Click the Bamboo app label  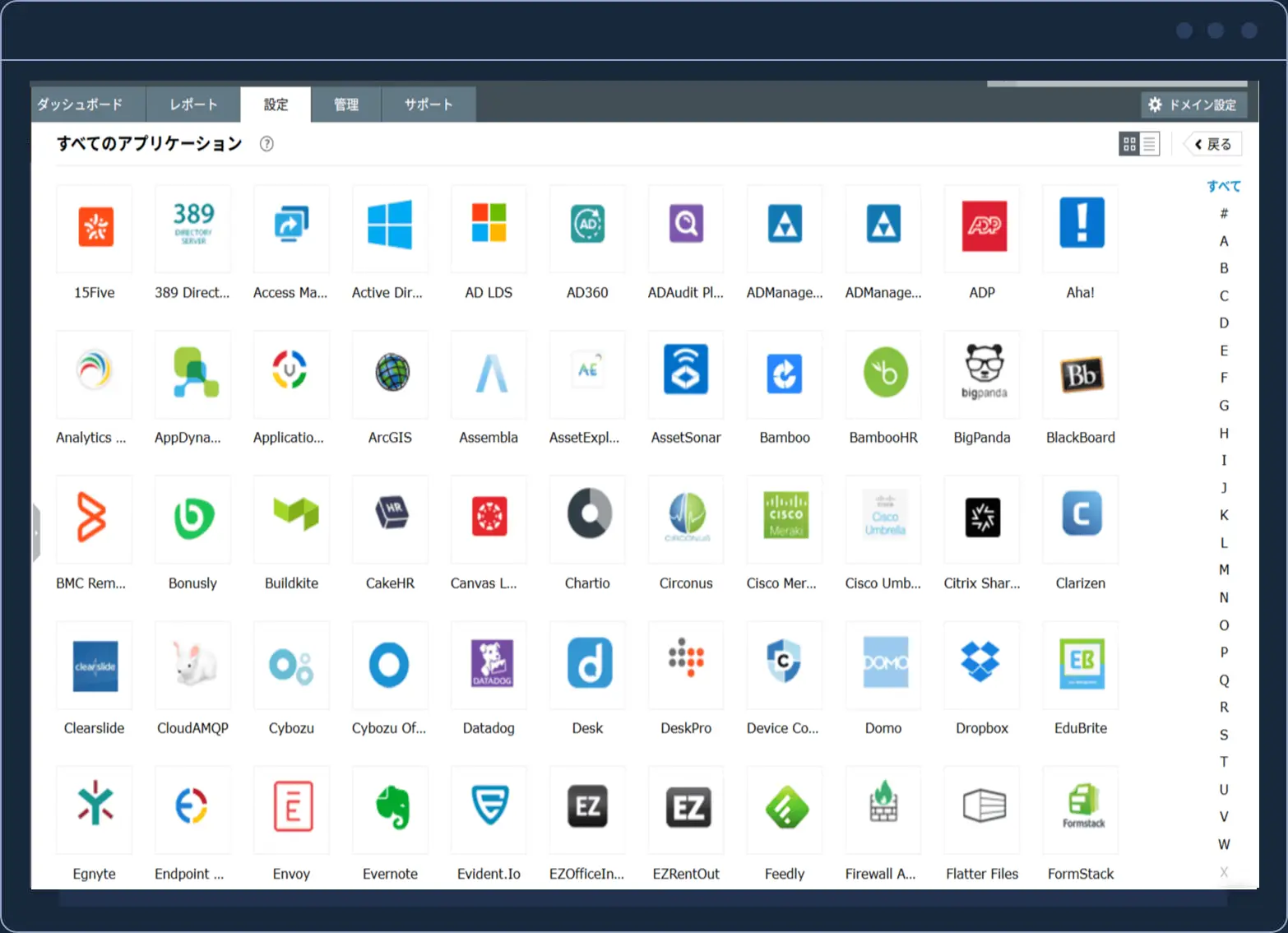click(785, 438)
